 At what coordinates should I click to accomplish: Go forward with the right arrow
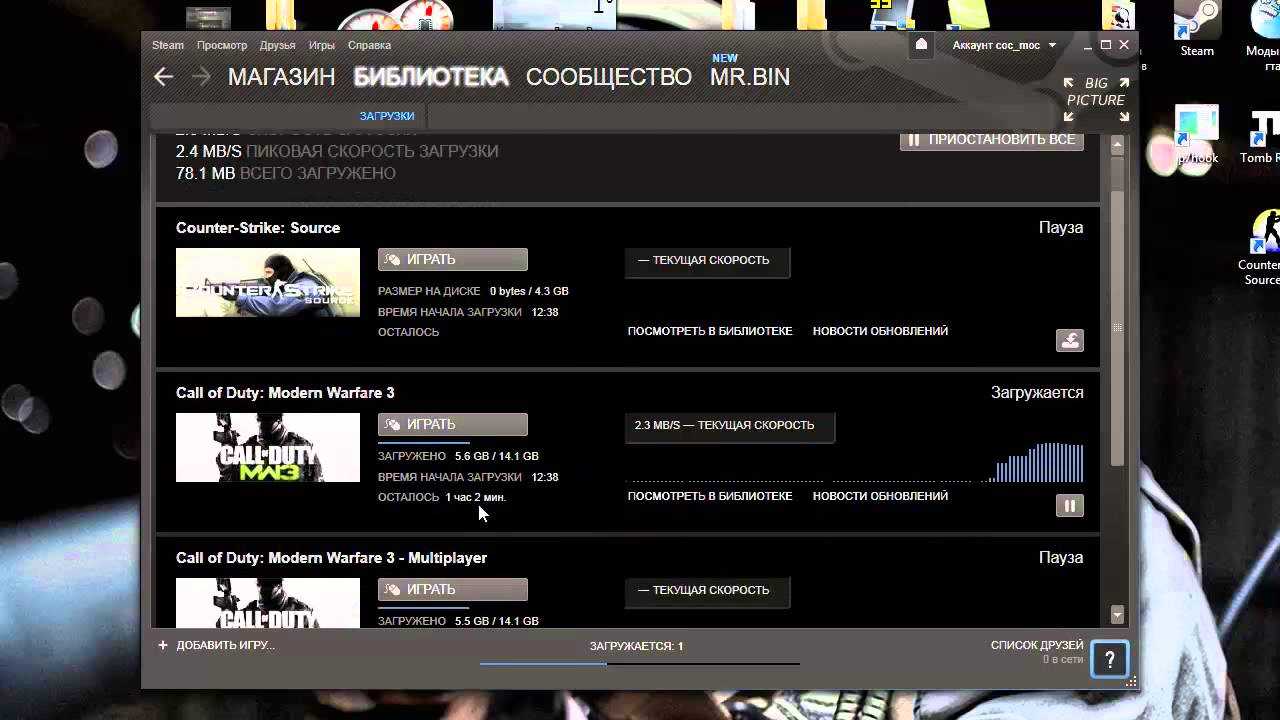point(201,77)
